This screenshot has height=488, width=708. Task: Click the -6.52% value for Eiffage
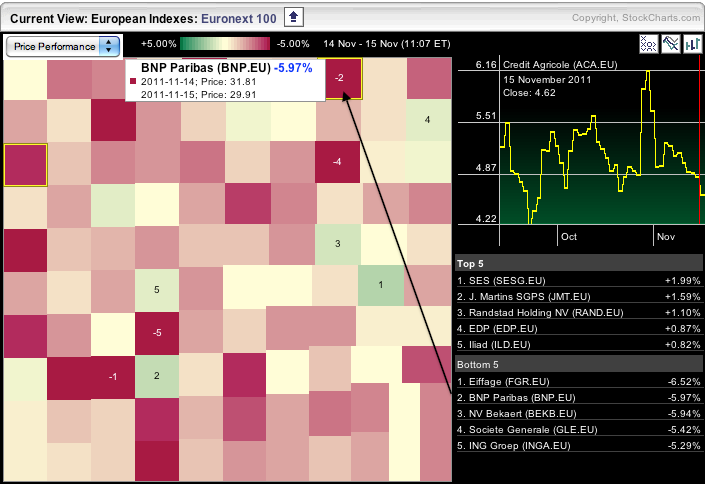(x=684, y=382)
